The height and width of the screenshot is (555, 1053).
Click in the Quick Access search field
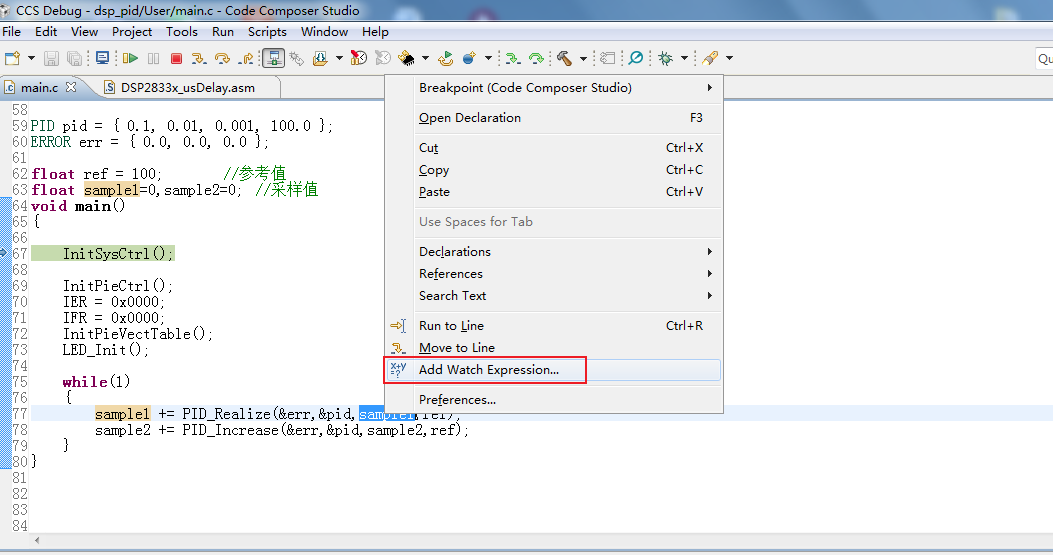click(1044, 58)
